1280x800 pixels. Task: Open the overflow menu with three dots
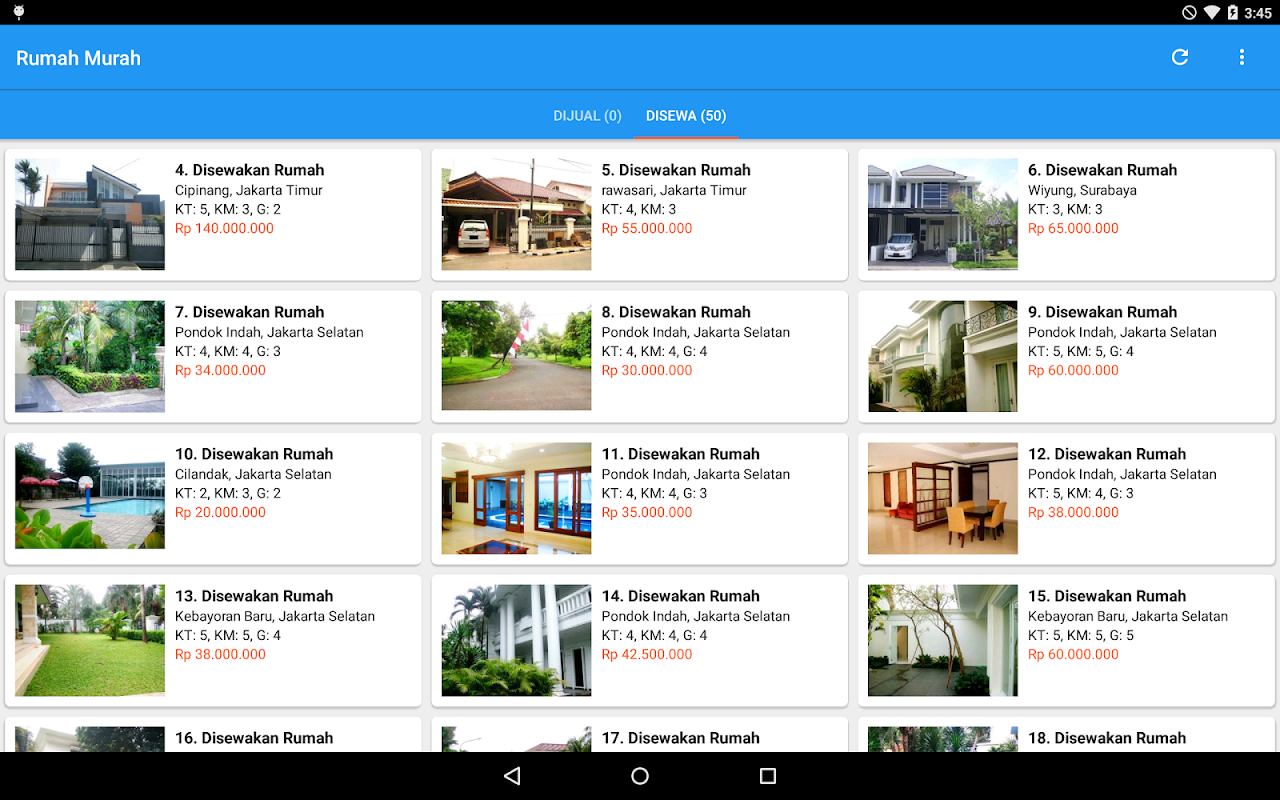[1242, 57]
